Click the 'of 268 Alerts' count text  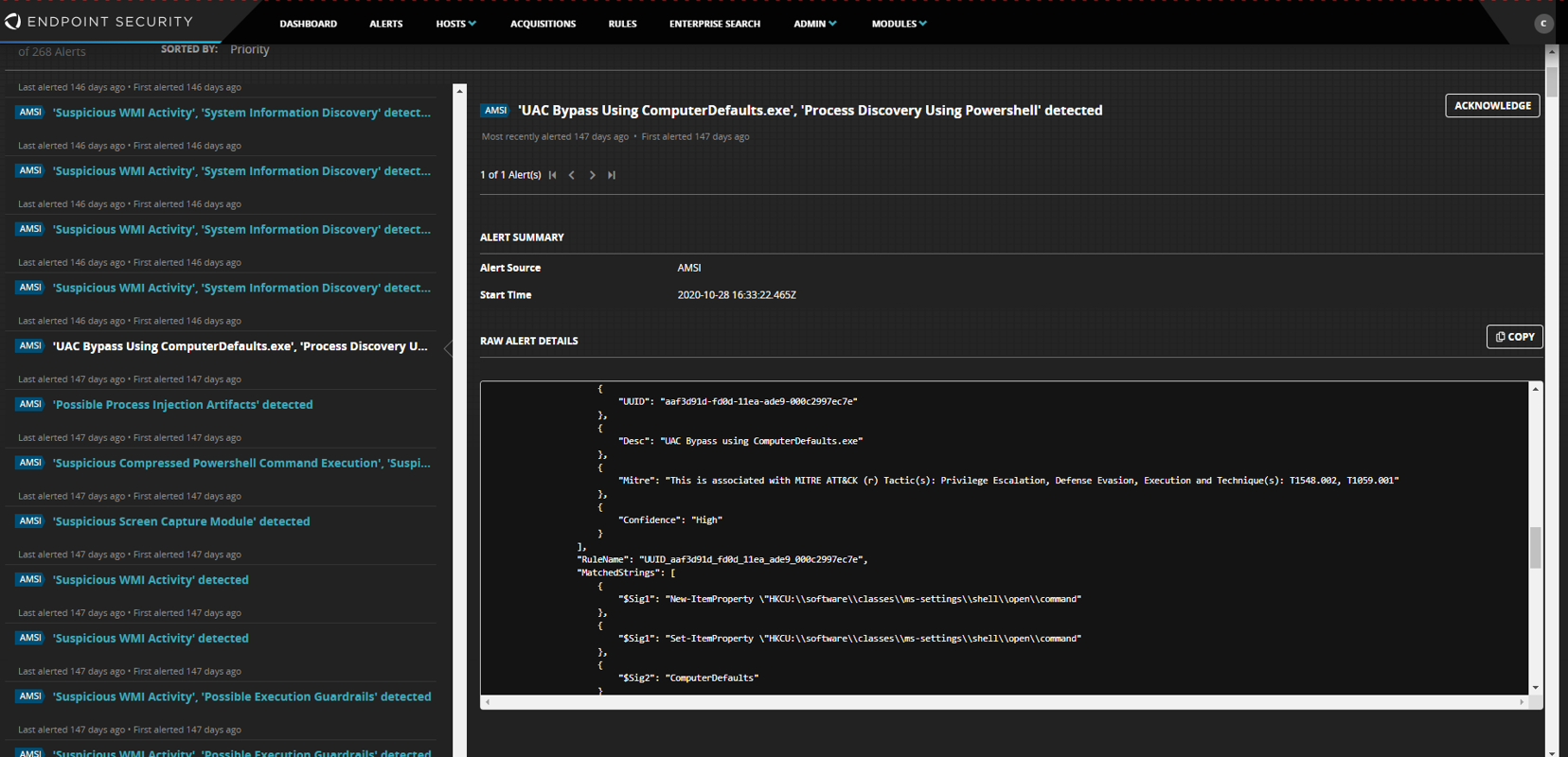point(52,52)
